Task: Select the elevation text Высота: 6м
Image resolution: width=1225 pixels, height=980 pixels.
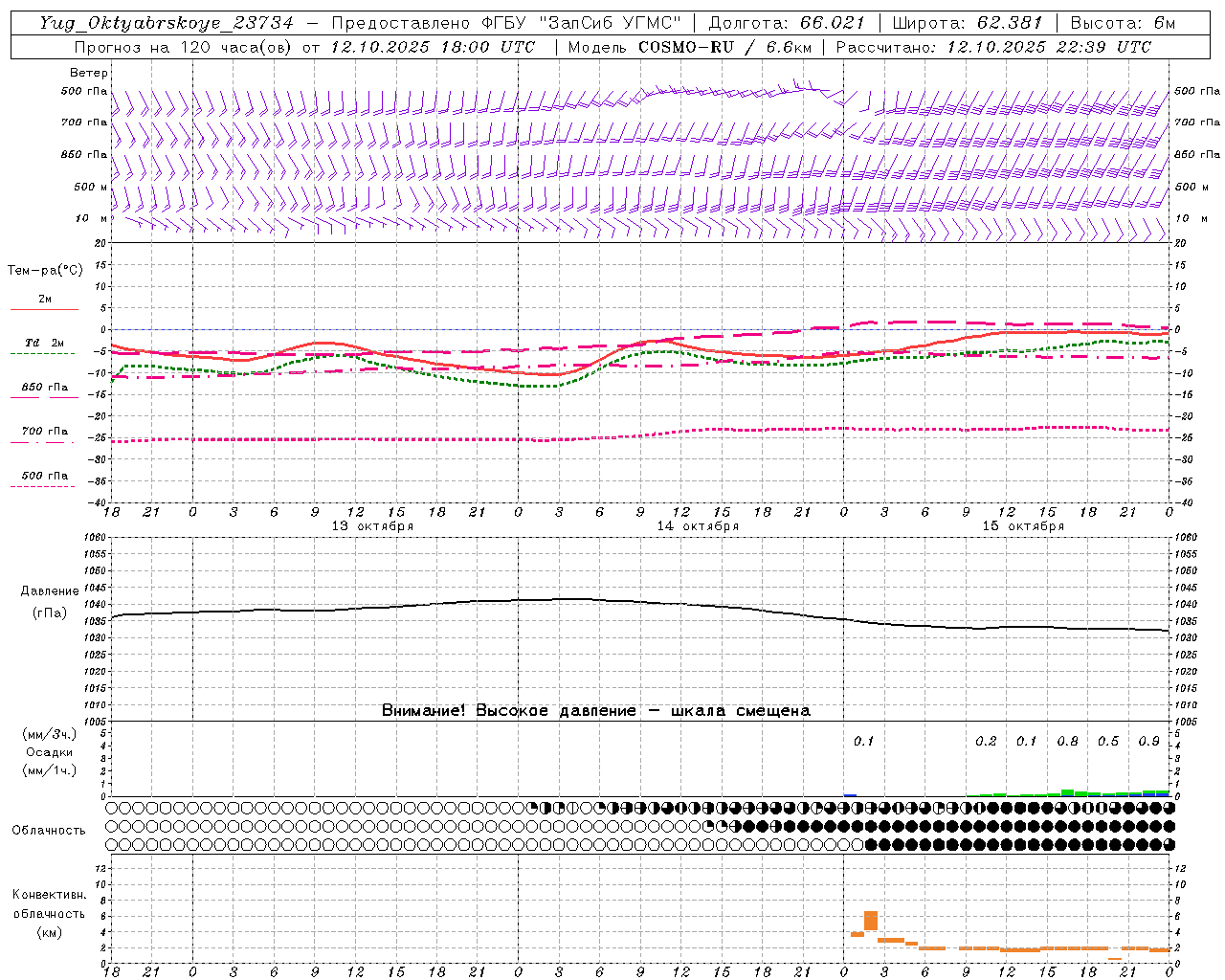Action: coord(1123,23)
